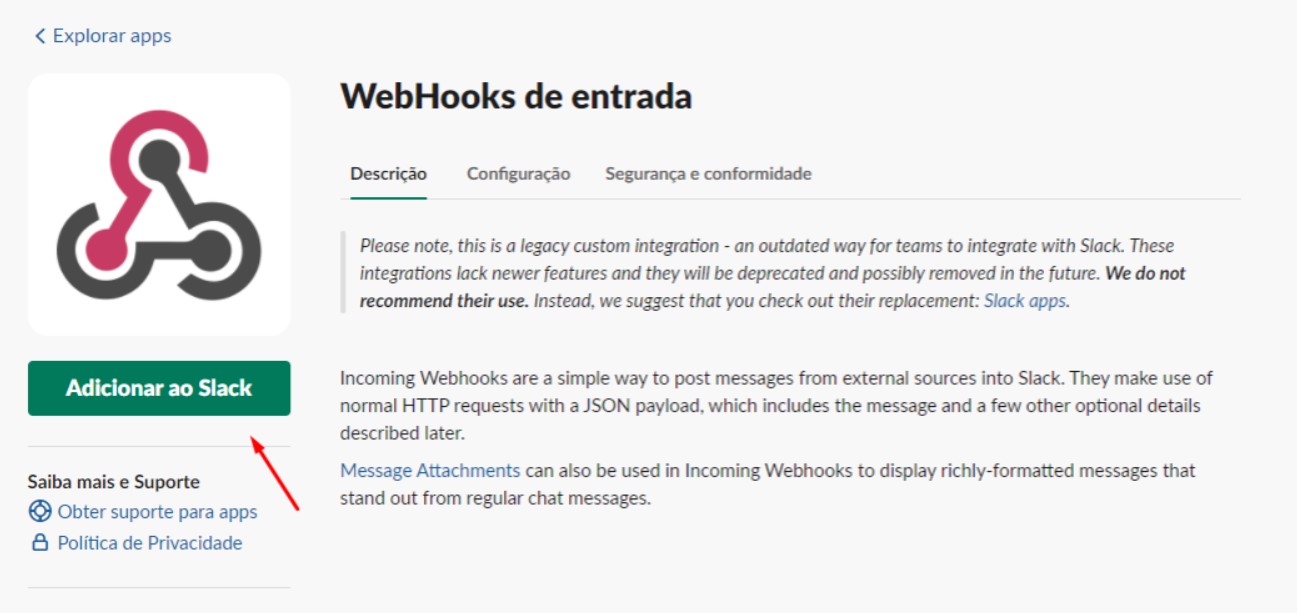Open the Obter suporte para apps link
Screen dimensions: 1297x613
click(157, 512)
